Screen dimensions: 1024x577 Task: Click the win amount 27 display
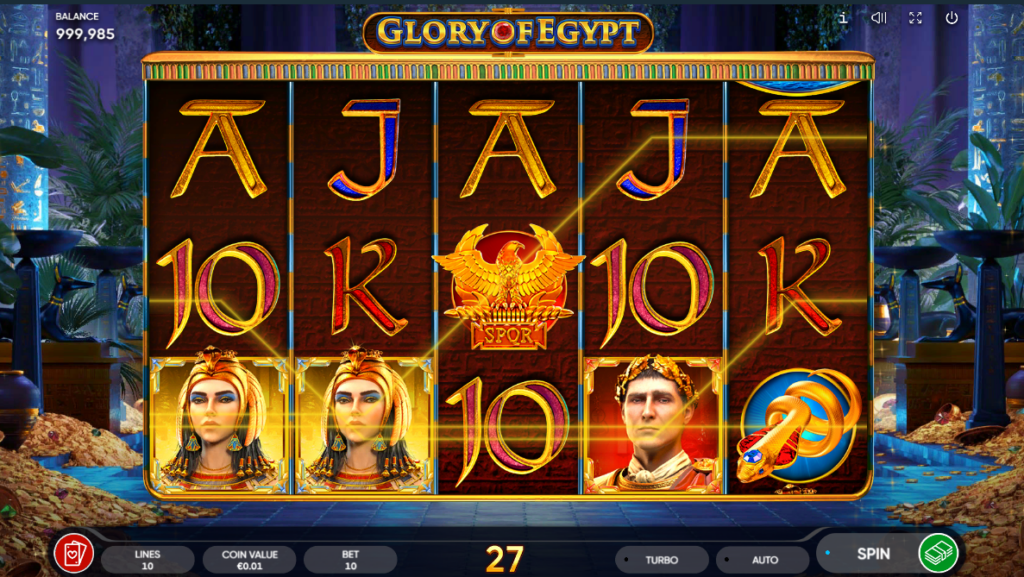pyautogui.click(x=504, y=559)
